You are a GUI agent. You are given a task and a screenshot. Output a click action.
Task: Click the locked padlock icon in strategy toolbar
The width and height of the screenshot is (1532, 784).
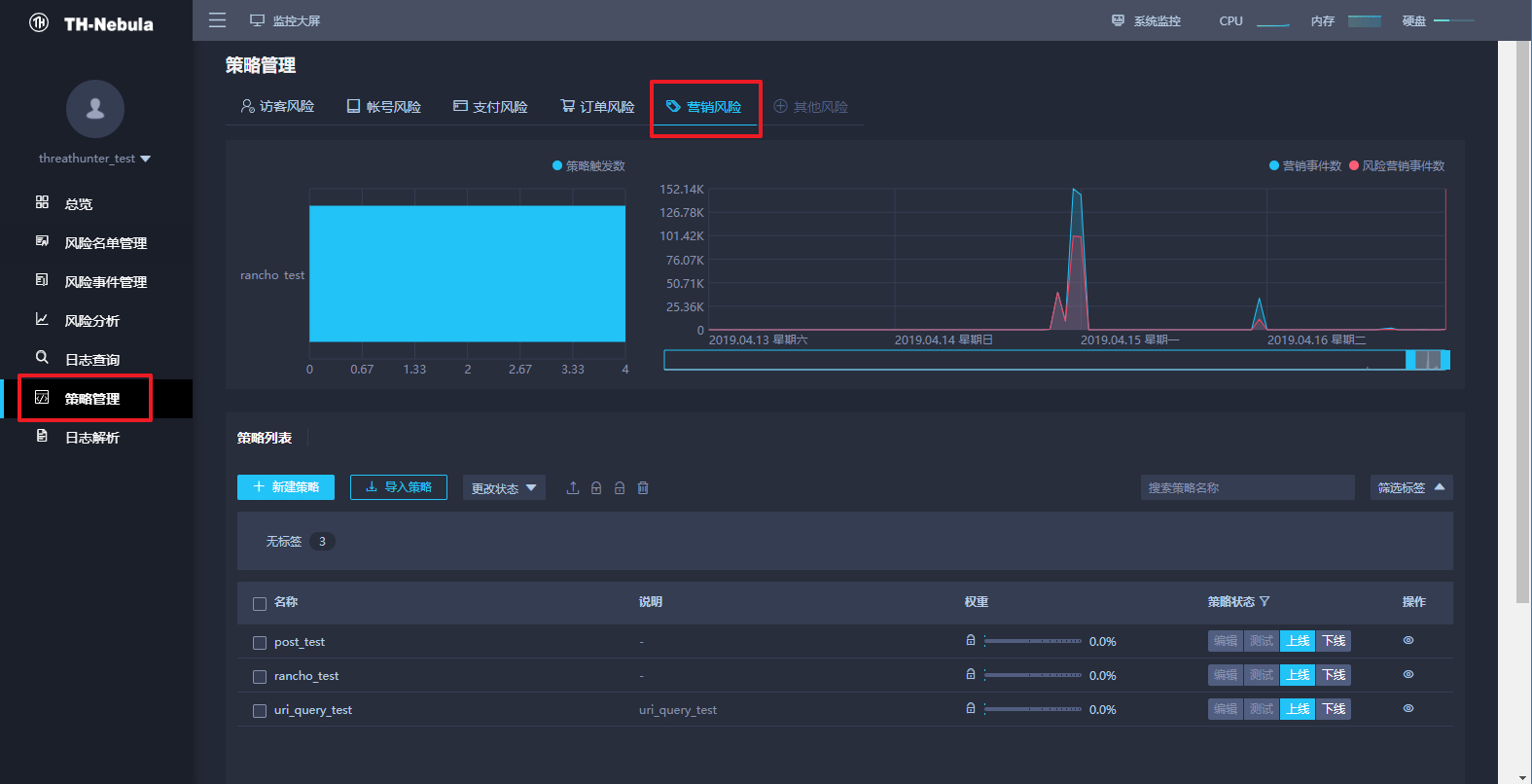click(x=596, y=487)
